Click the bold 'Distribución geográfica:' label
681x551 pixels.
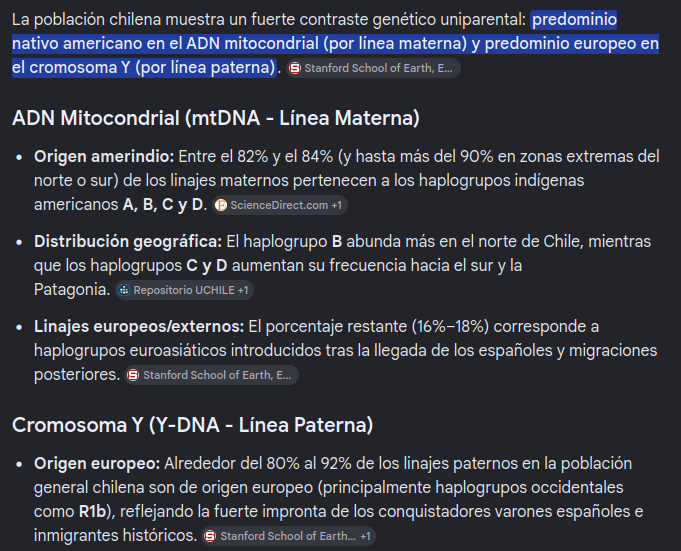[128, 242]
